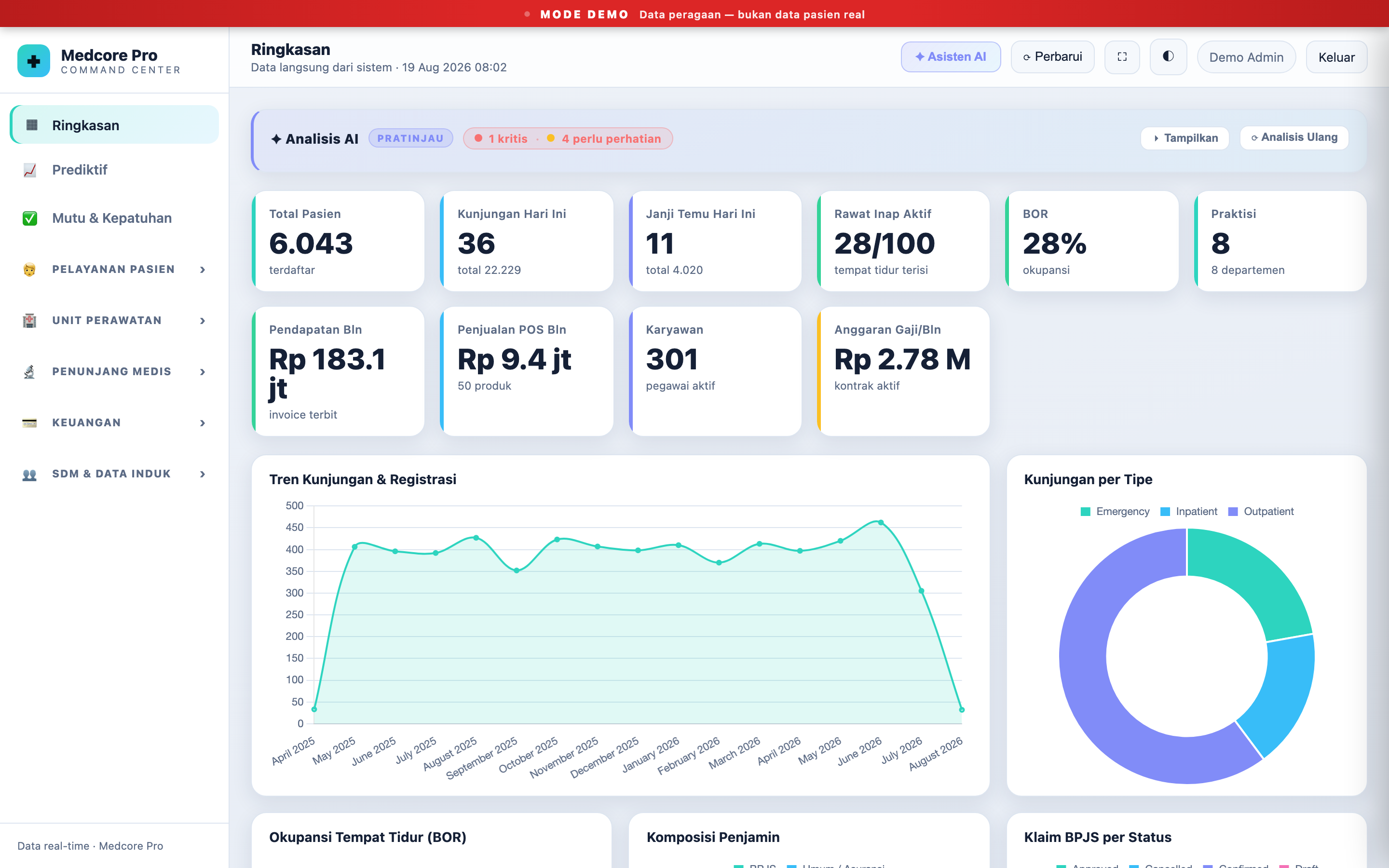This screenshot has width=1389, height=868.
Task: Toggle Emergency series in donut legend
Action: coord(1115,512)
